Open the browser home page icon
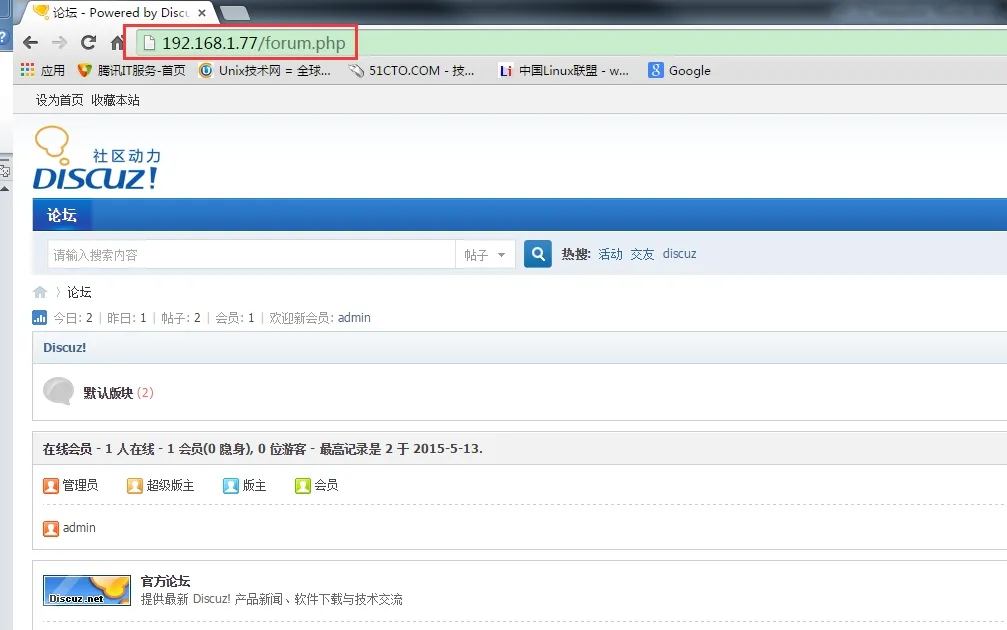The image size is (1007, 630). tap(116, 42)
